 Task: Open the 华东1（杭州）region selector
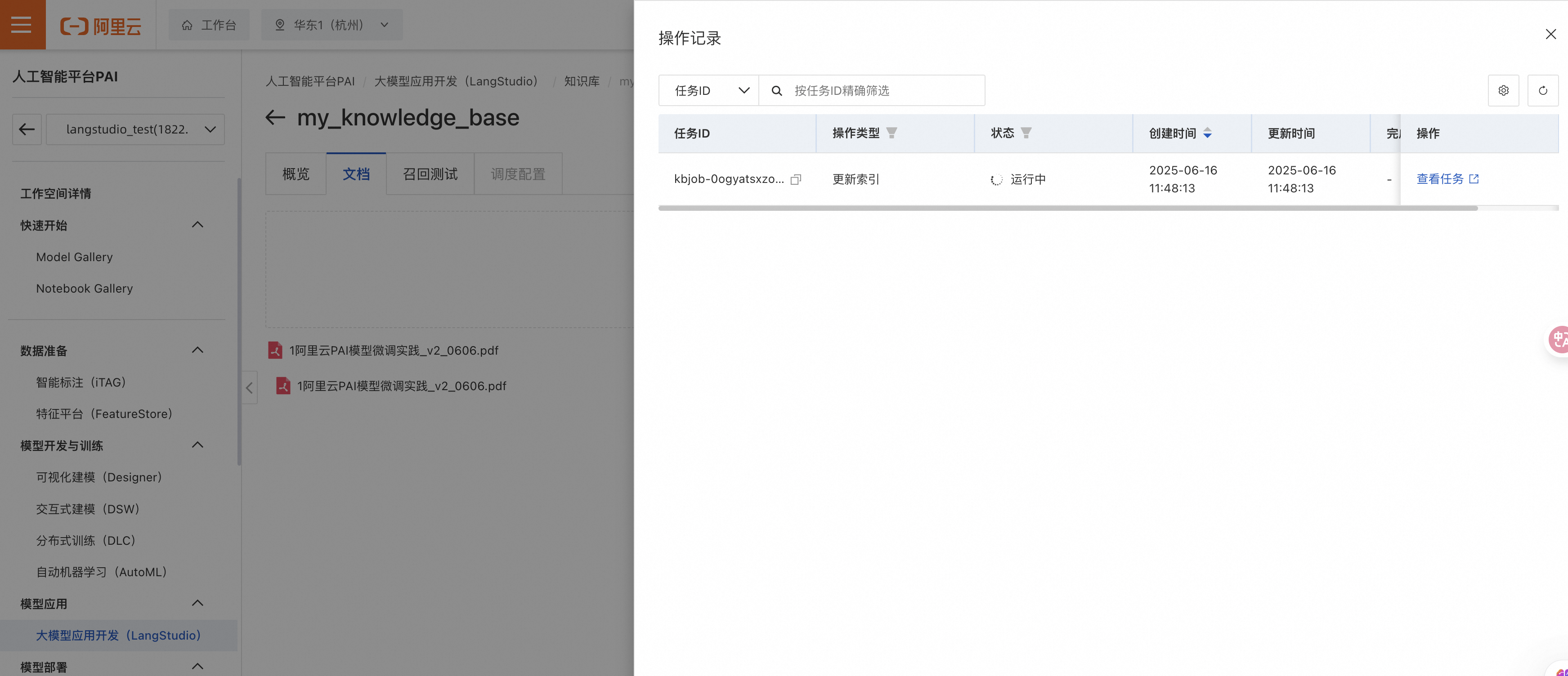click(332, 25)
